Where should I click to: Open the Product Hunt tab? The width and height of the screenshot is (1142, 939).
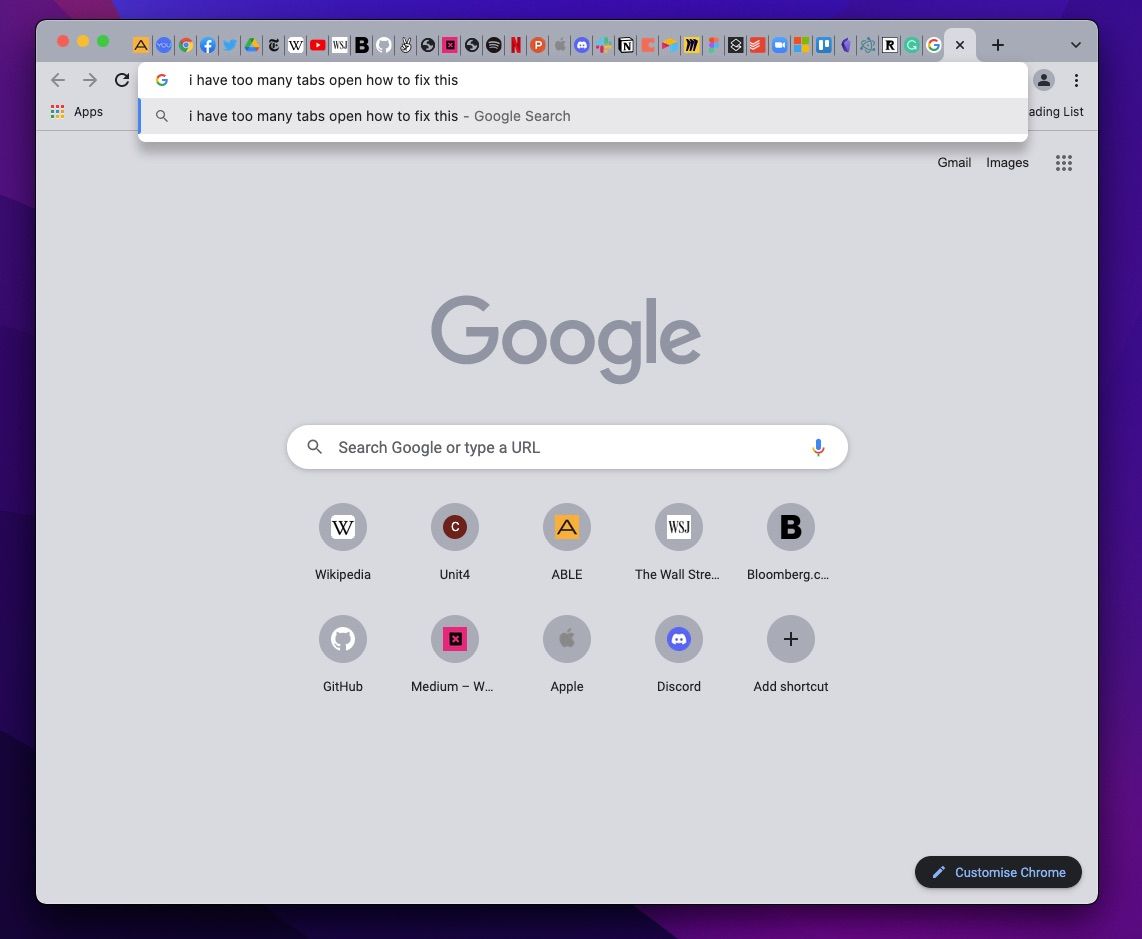pos(537,45)
